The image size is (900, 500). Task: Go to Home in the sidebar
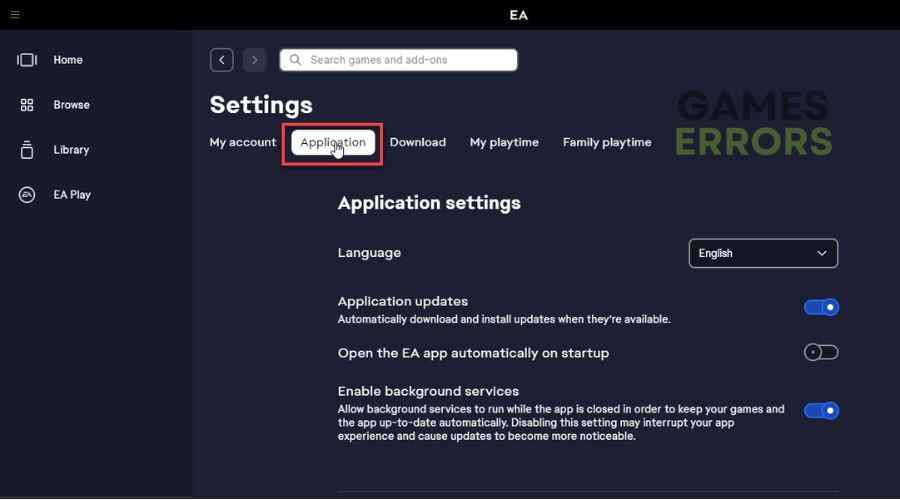[x=68, y=60]
